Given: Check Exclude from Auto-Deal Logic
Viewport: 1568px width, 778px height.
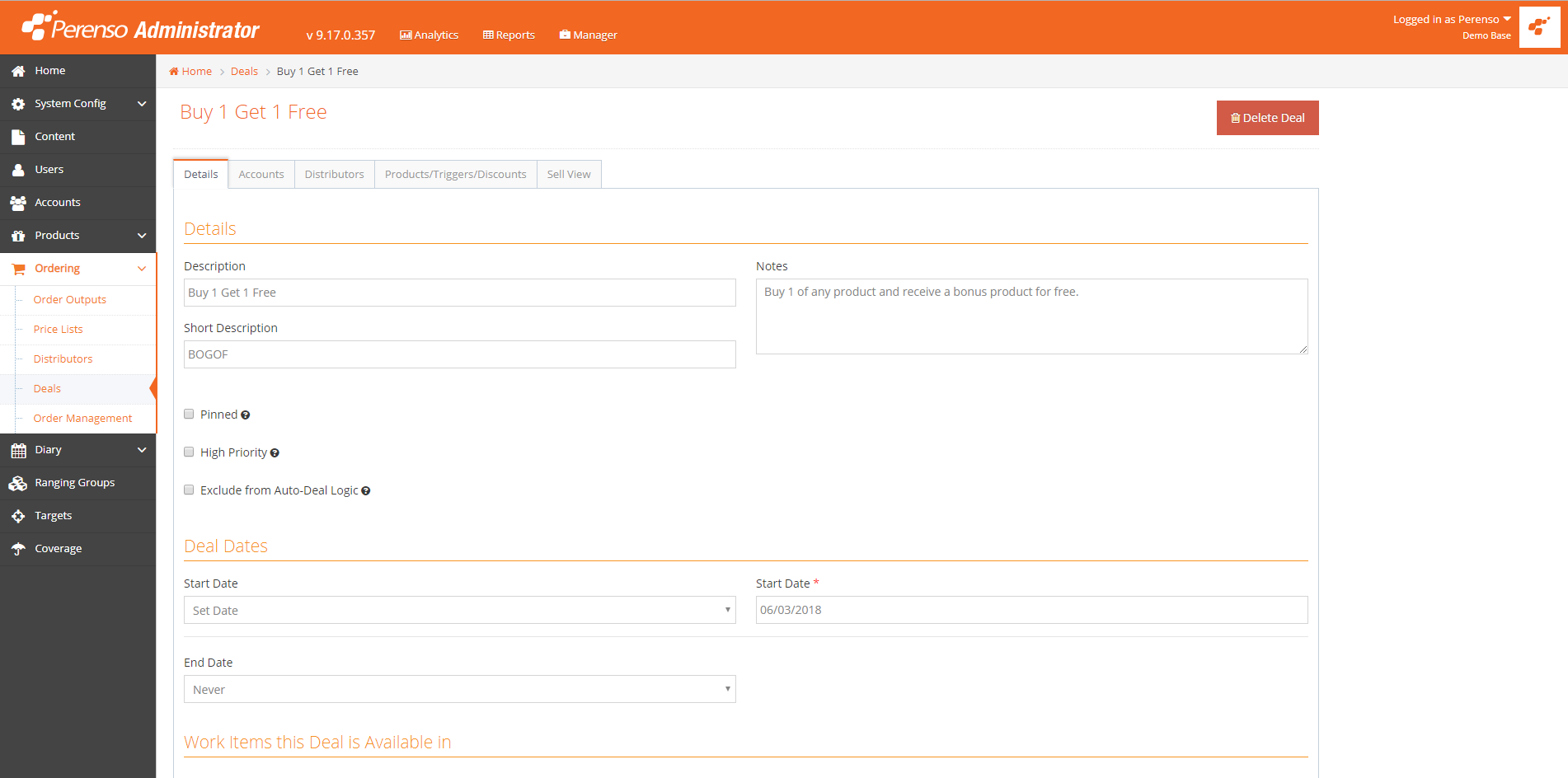Looking at the screenshot, I should [x=189, y=490].
